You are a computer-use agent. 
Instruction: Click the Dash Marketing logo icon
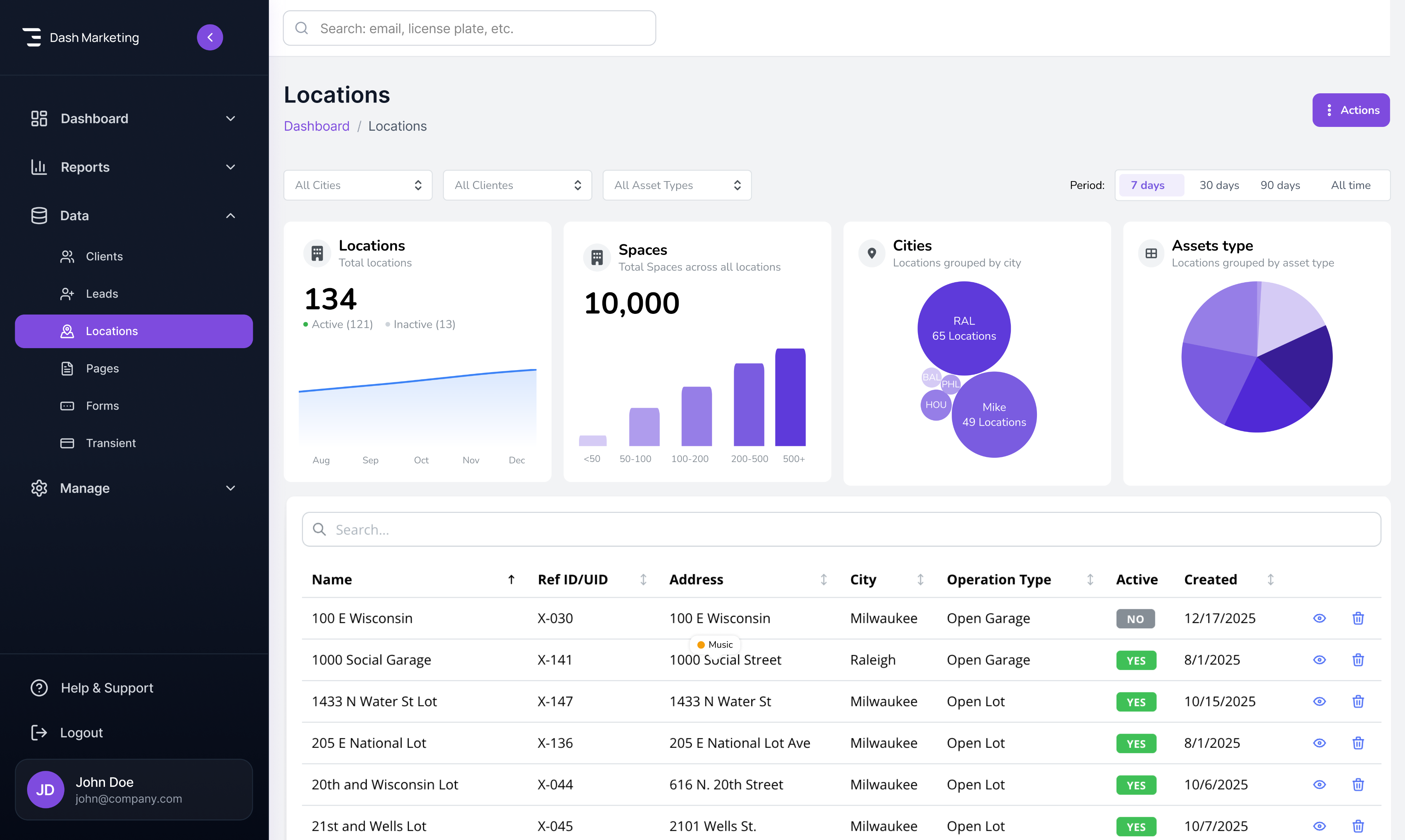coord(32,37)
